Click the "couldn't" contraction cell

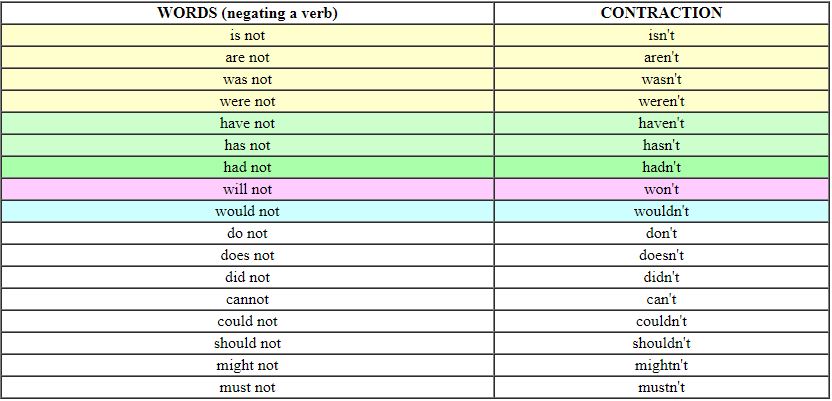661,321
